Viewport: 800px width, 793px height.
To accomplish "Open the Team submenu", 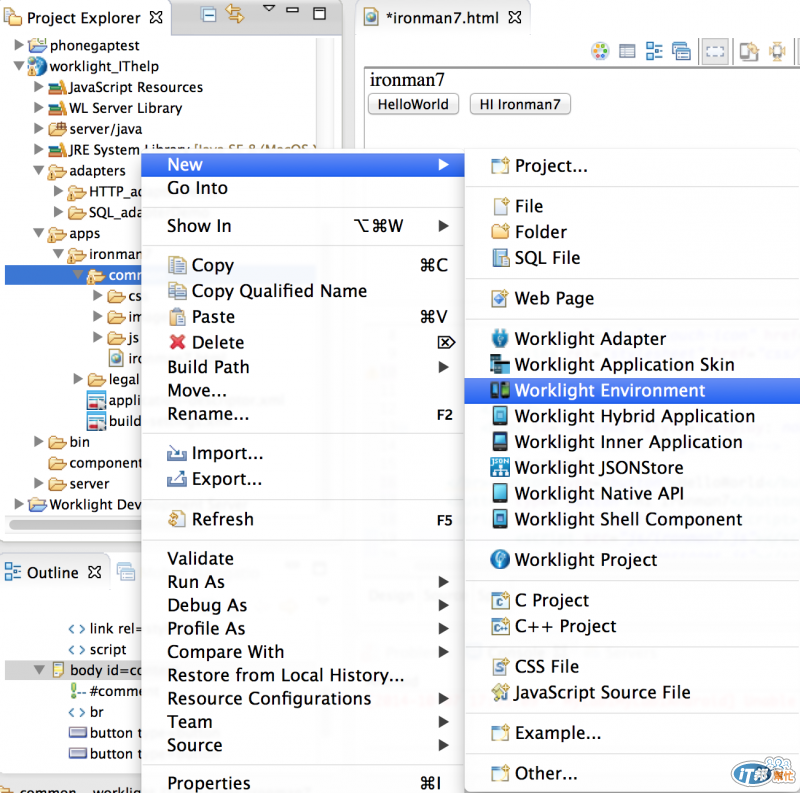I will [302, 722].
